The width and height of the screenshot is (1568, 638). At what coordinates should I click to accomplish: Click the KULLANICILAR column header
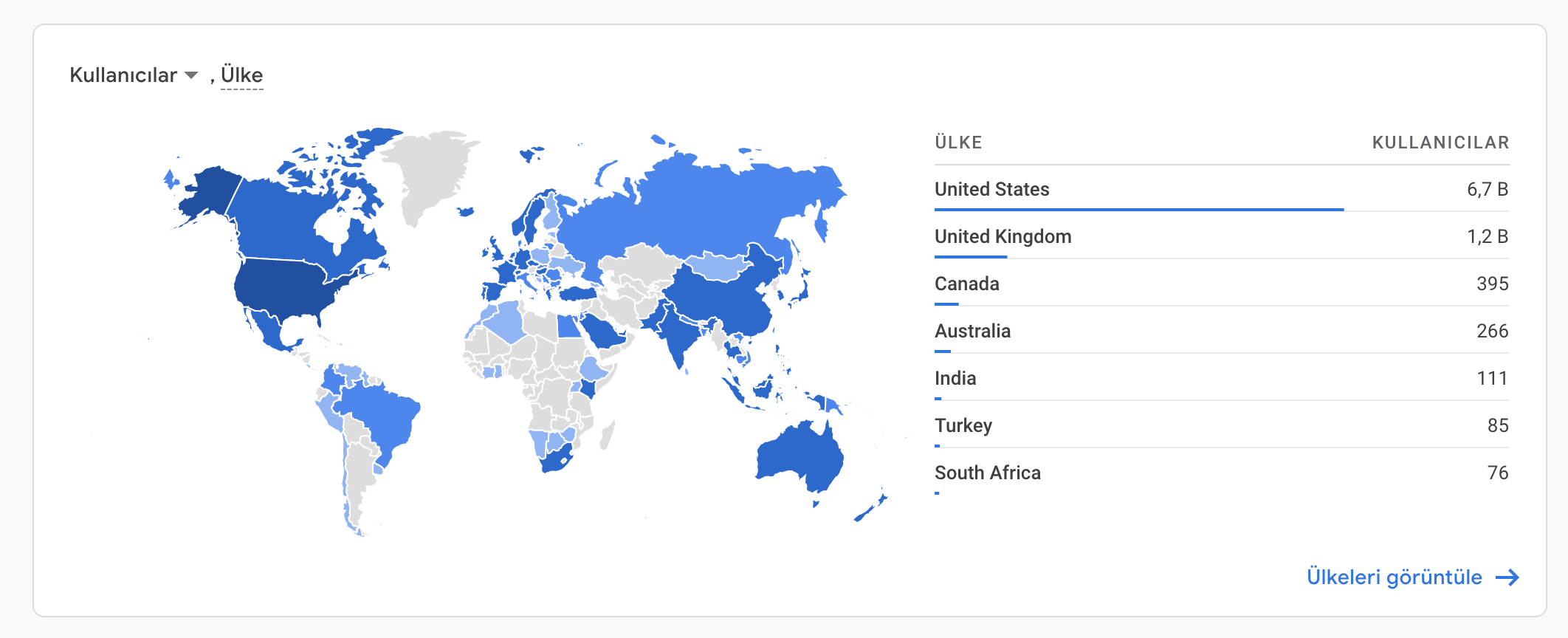coord(1440,143)
